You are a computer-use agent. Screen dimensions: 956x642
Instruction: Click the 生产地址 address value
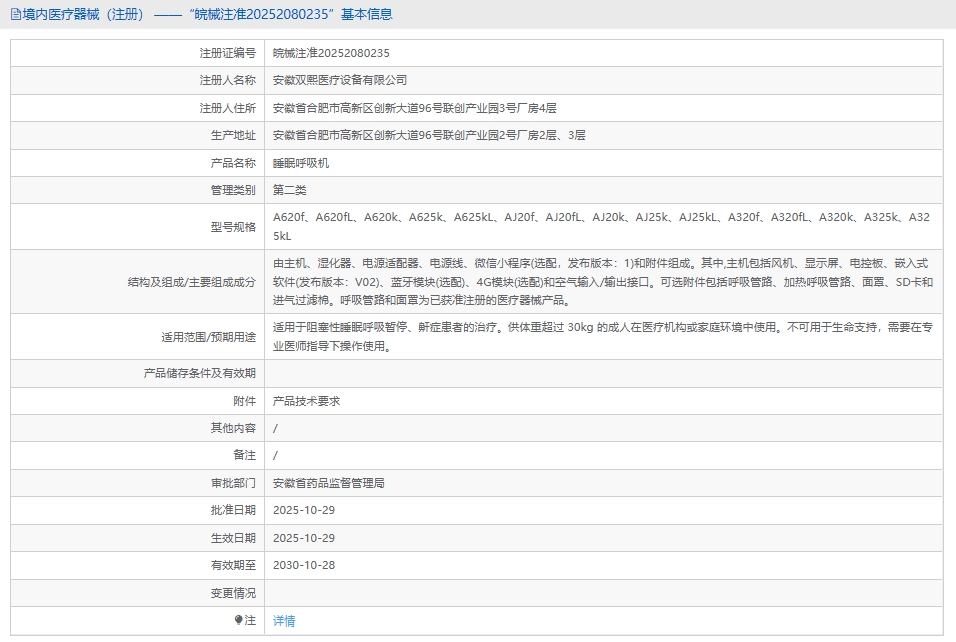tap(429, 135)
